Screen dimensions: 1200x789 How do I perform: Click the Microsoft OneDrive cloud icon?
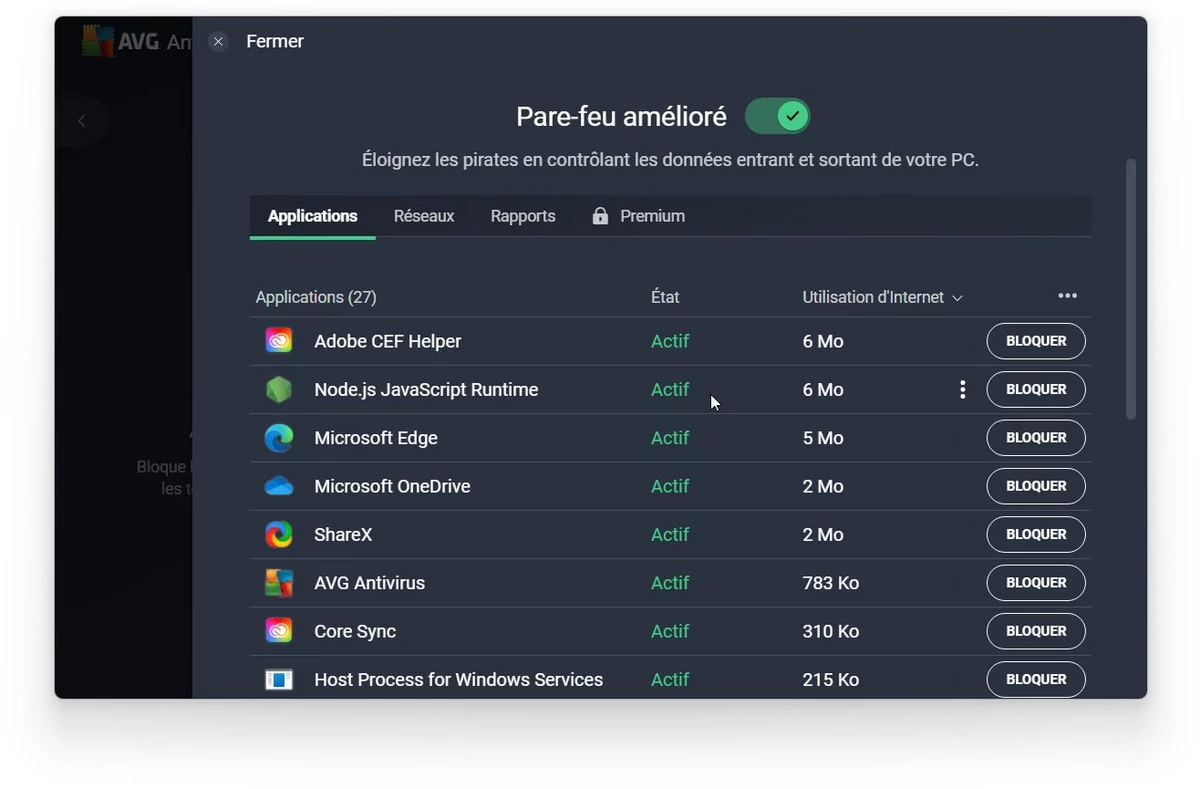[x=278, y=486]
